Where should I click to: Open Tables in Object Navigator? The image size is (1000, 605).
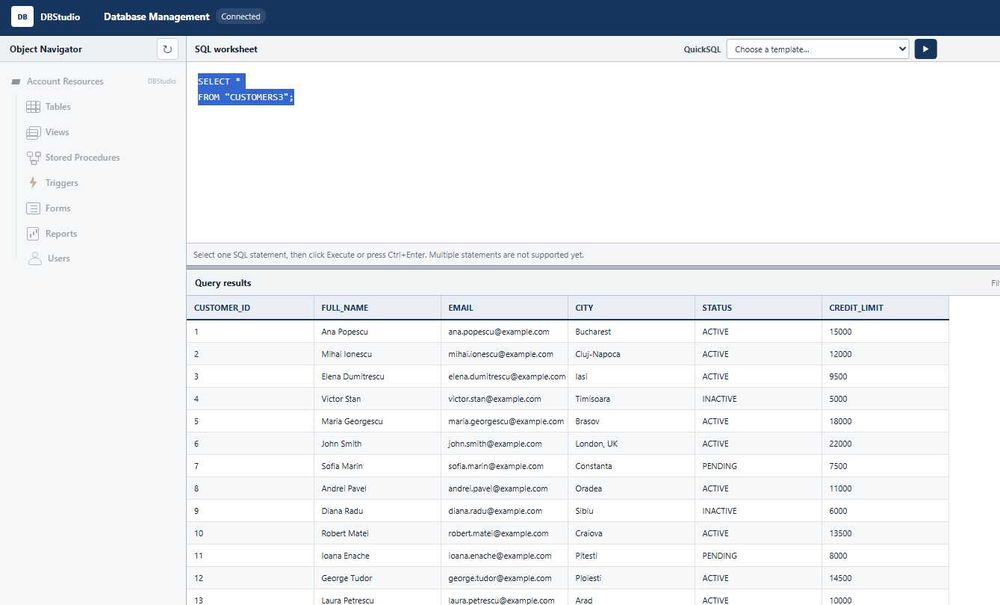coord(57,107)
